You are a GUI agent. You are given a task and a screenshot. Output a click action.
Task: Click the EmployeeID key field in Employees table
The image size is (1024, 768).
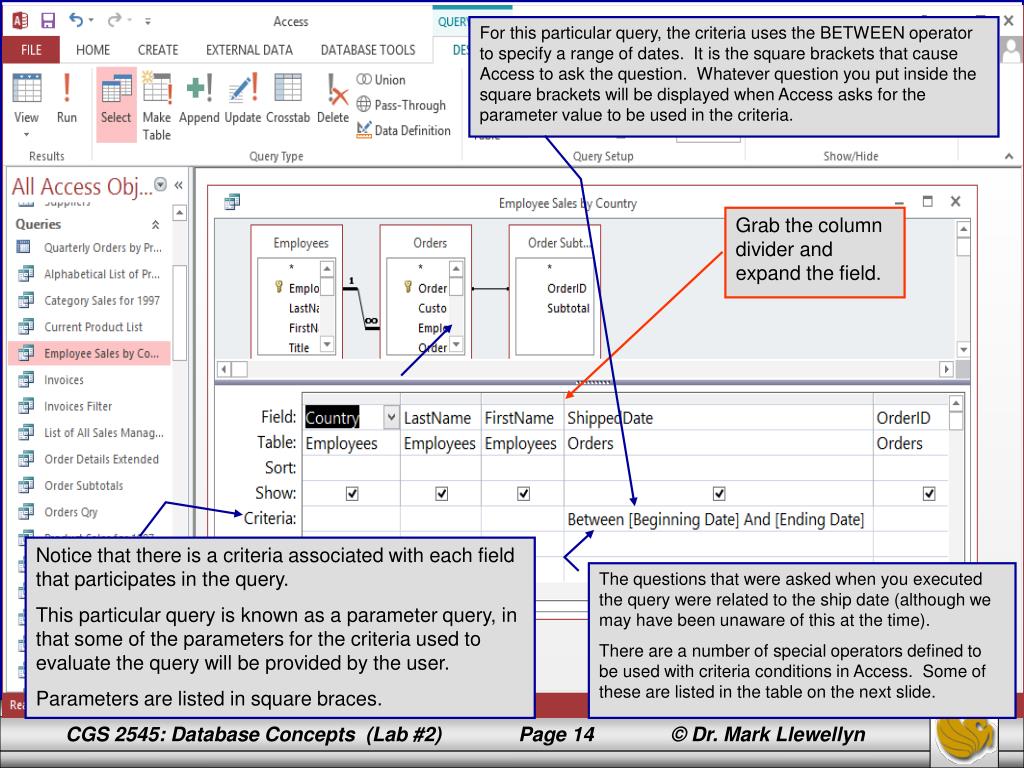(297, 288)
